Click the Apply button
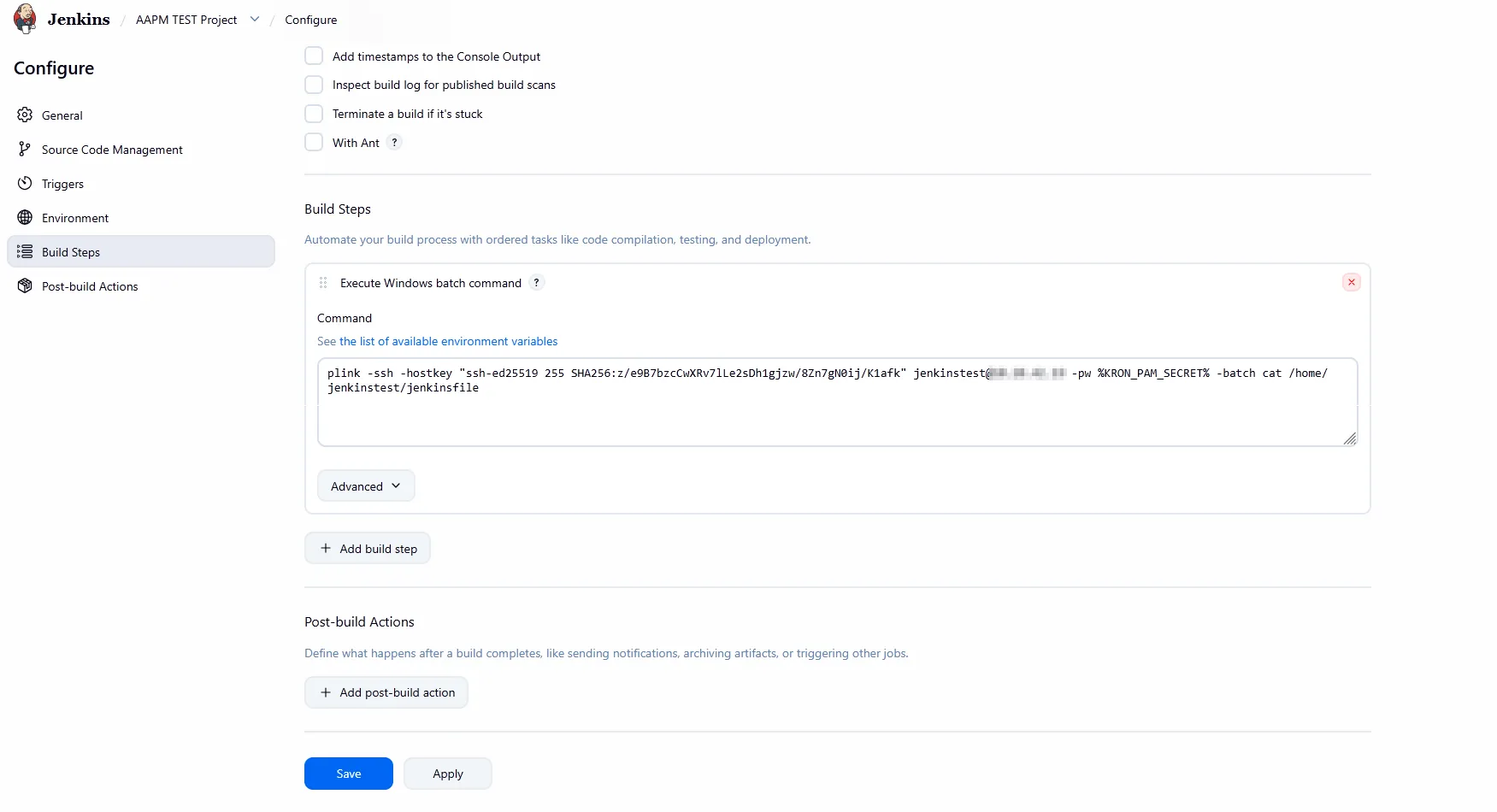This screenshot has height=812, width=1497. 448,773
